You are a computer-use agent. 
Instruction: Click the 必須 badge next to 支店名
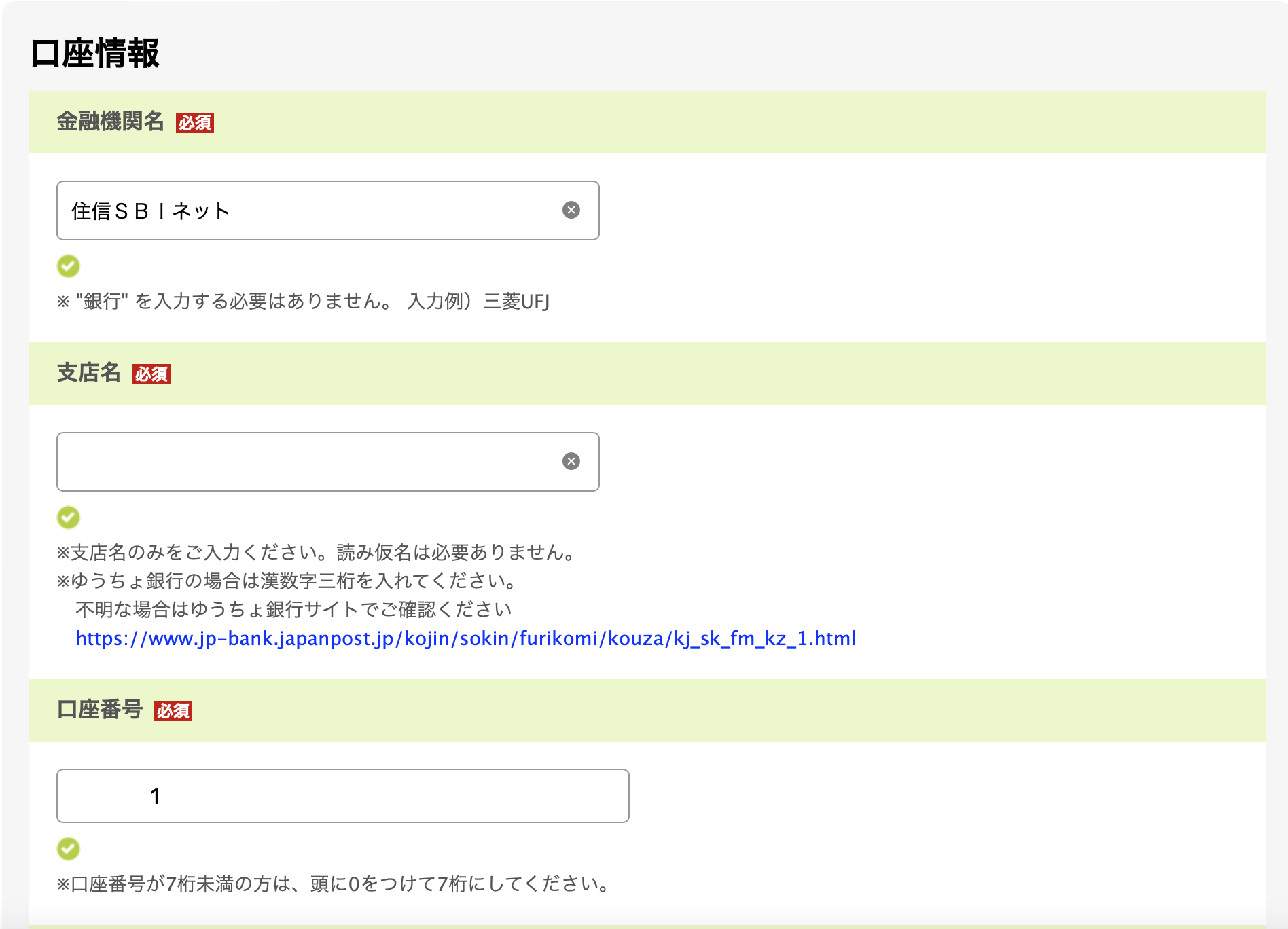pyautogui.click(x=151, y=374)
